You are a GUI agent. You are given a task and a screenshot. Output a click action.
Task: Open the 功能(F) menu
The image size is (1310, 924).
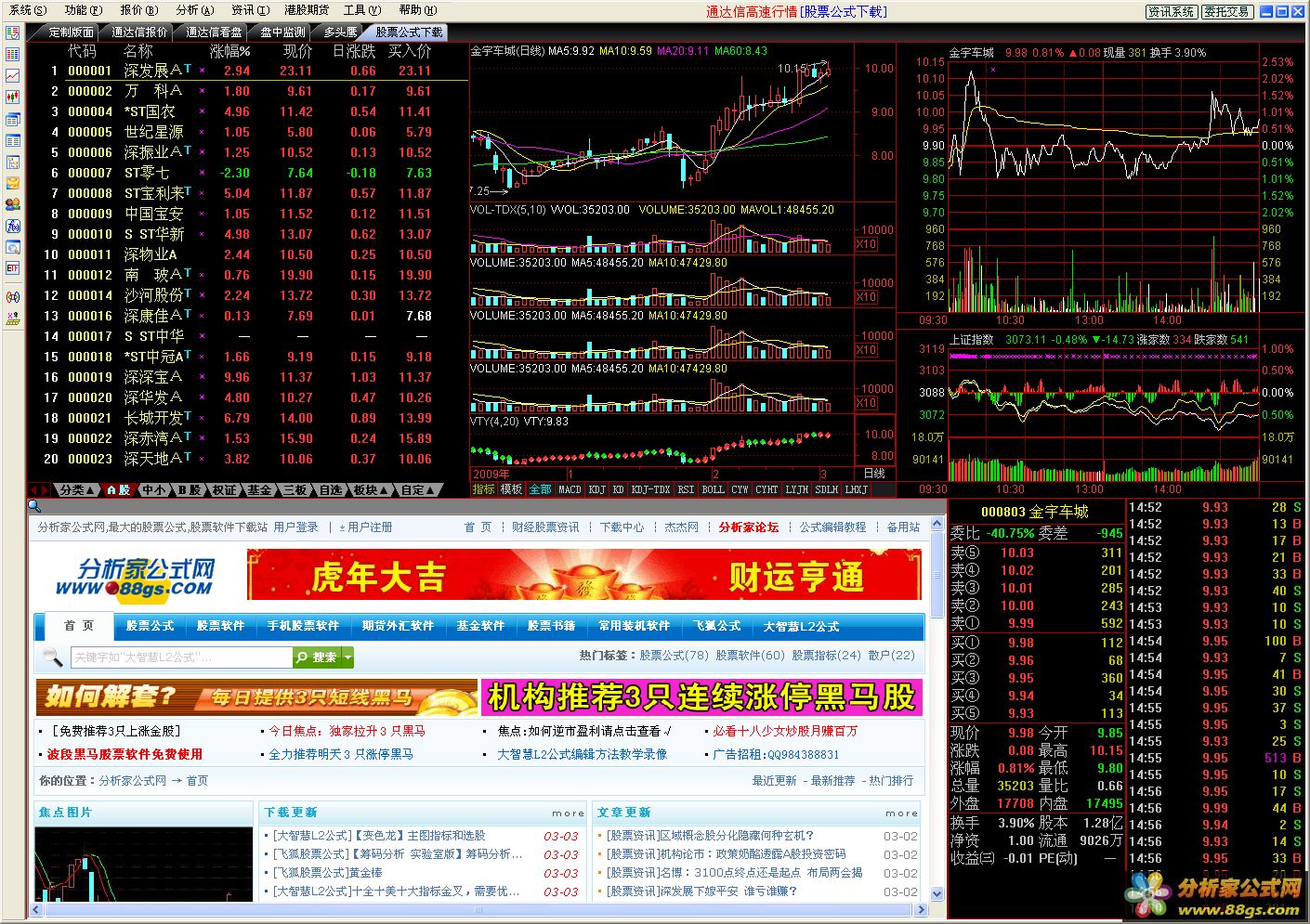(82, 10)
